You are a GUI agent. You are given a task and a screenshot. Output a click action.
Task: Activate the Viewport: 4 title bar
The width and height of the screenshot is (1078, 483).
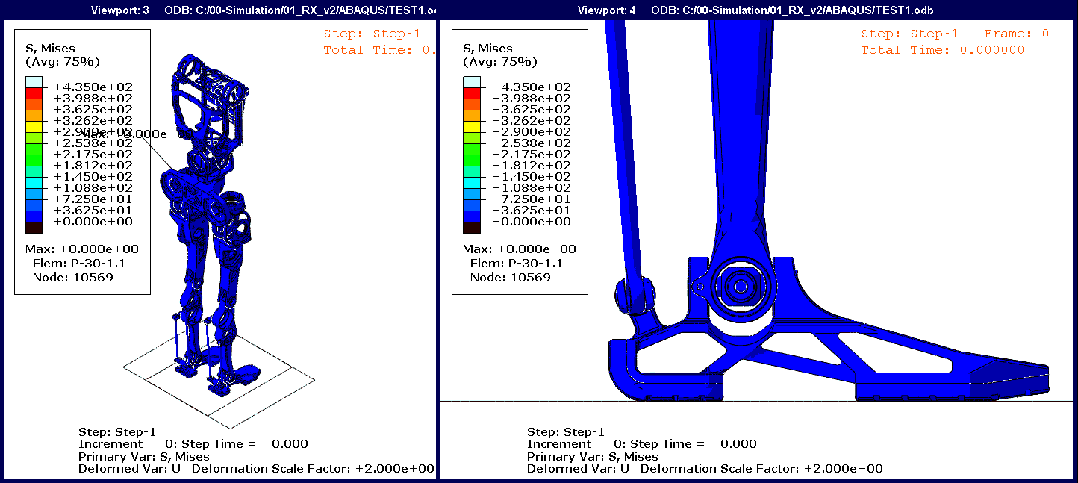758,10
